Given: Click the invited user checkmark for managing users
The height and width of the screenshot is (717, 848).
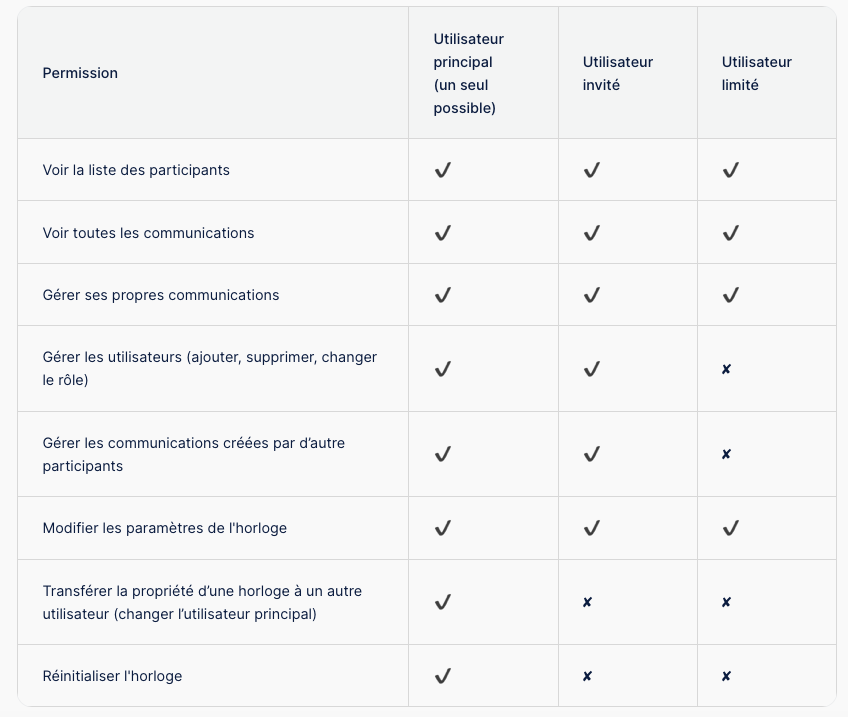Looking at the screenshot, I should pos(592,369).
